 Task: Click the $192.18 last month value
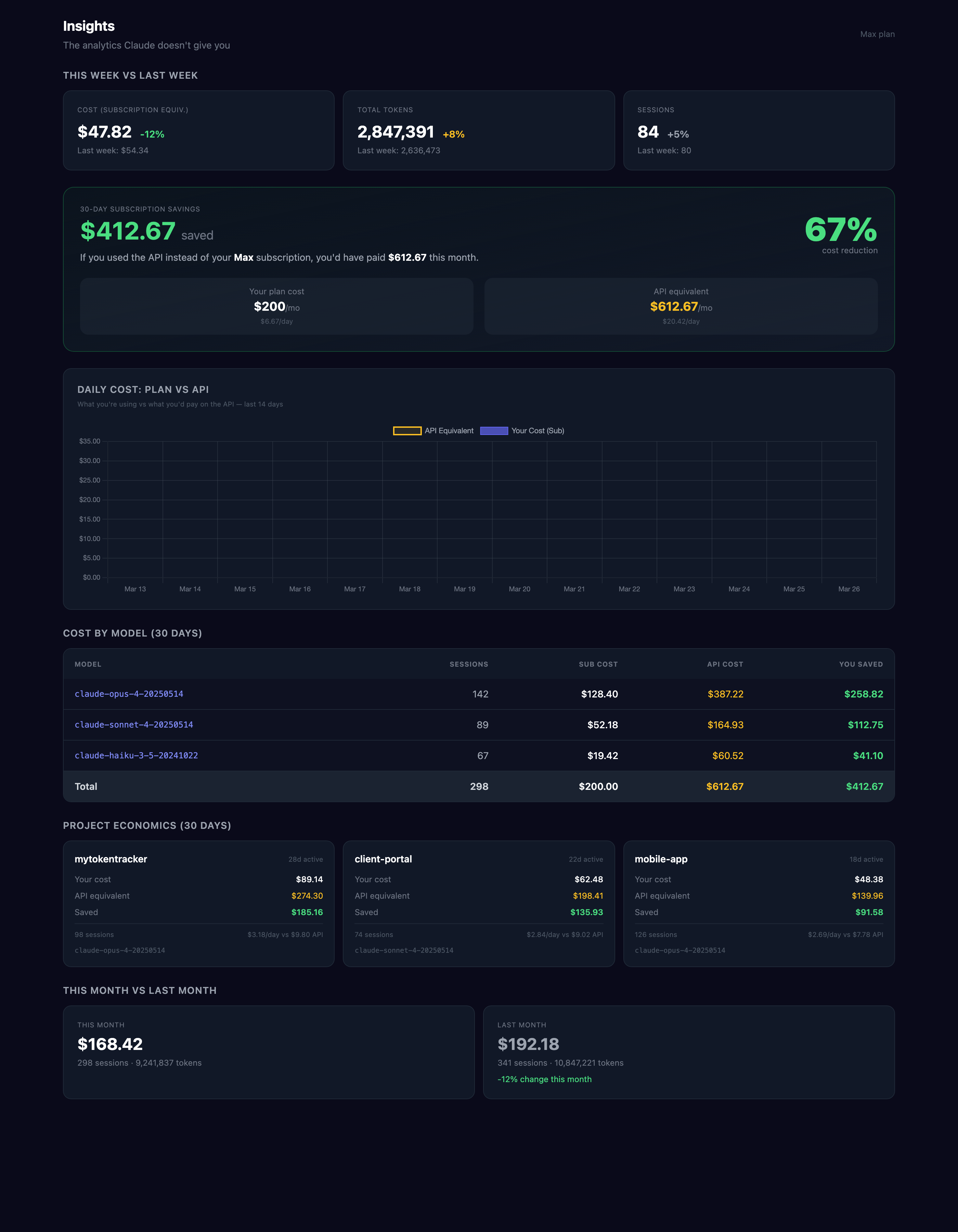528,1044
